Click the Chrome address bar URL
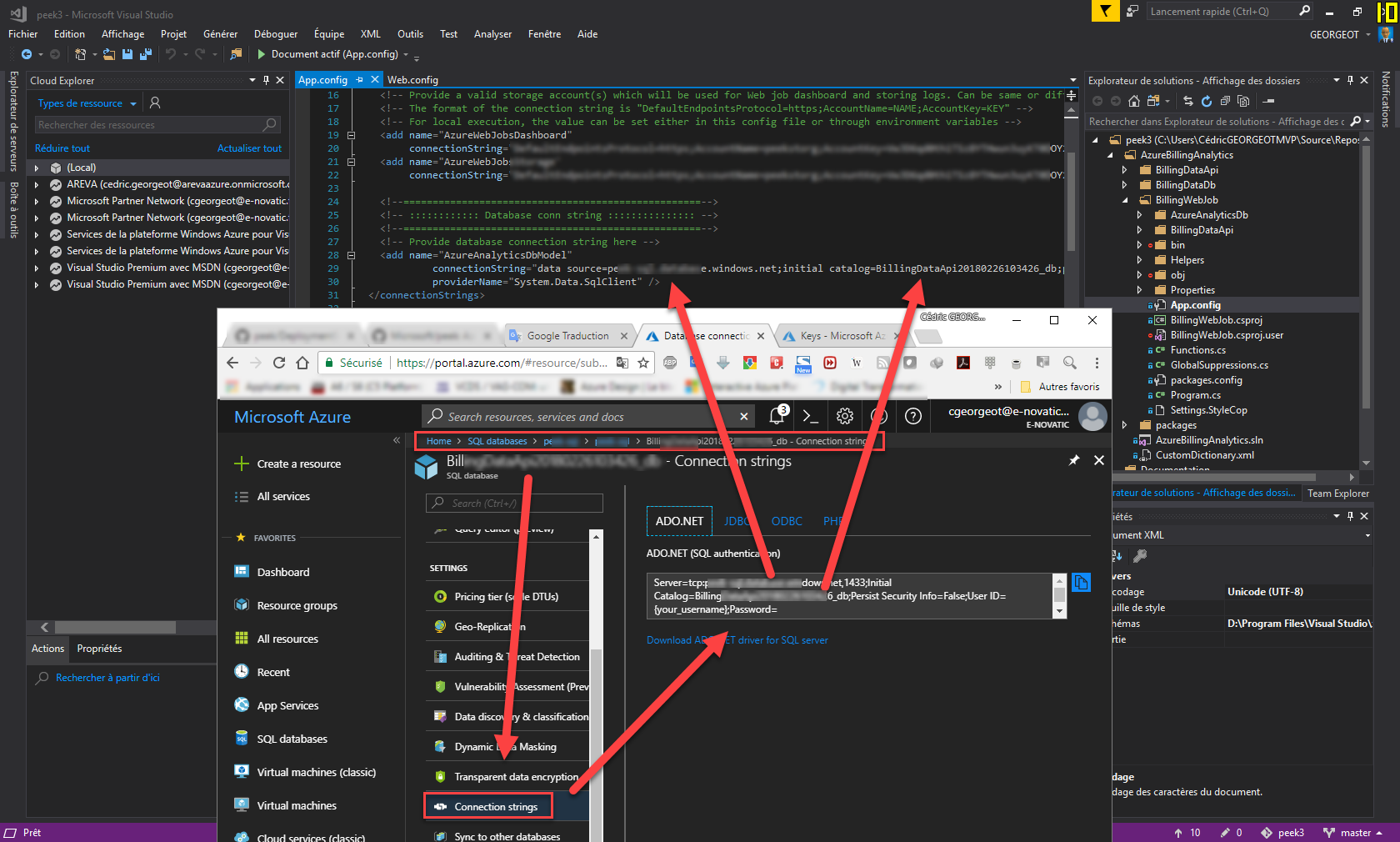The image size is (1400, 842). [x=502, y=363]
